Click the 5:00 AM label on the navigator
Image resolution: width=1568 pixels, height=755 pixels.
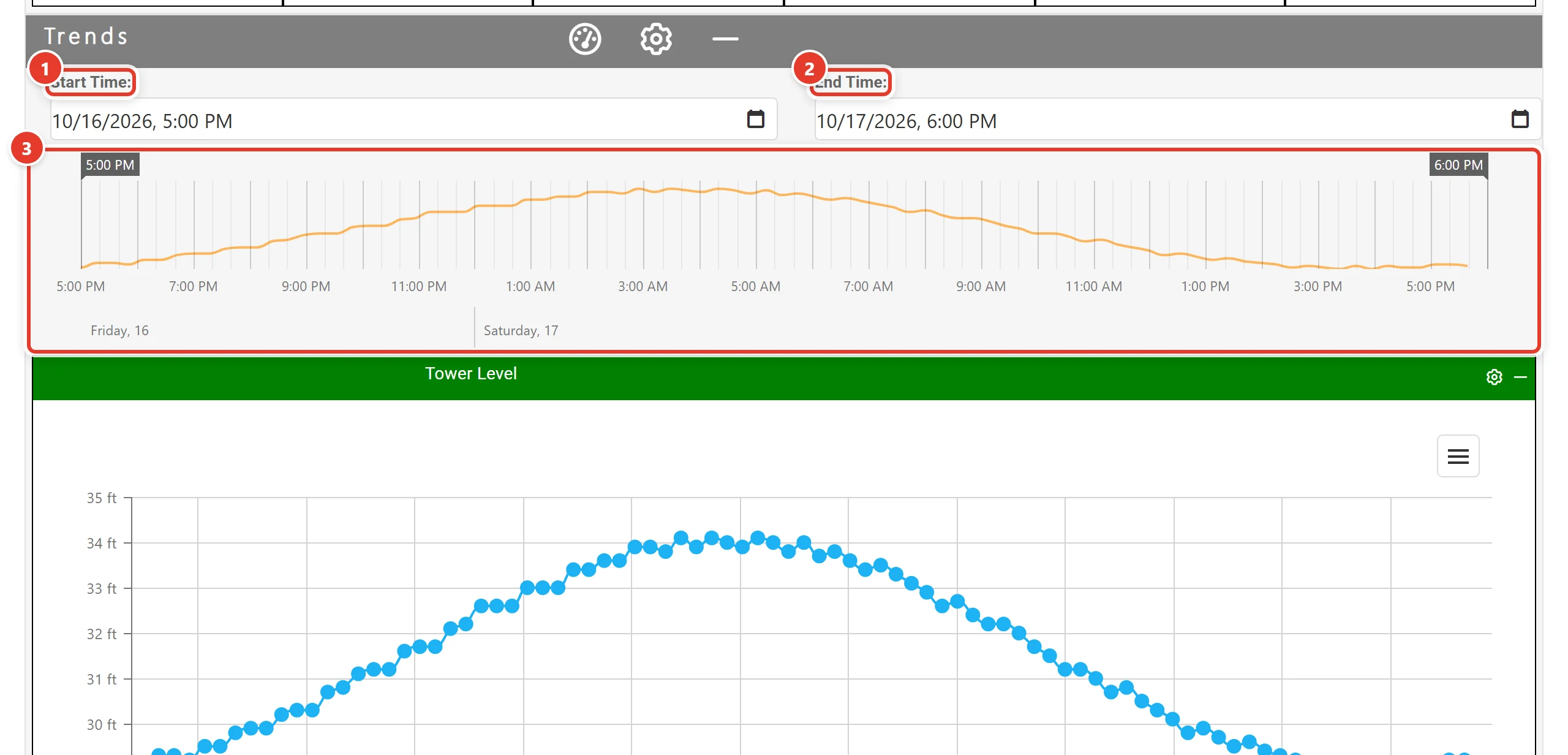tap(756, 286)
